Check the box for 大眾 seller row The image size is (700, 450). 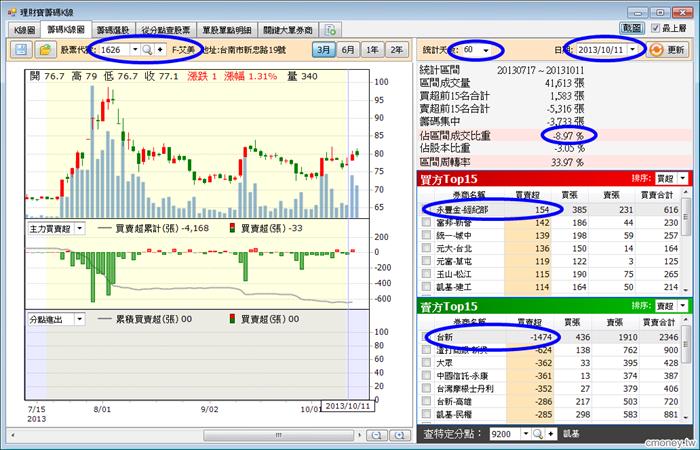426,362
